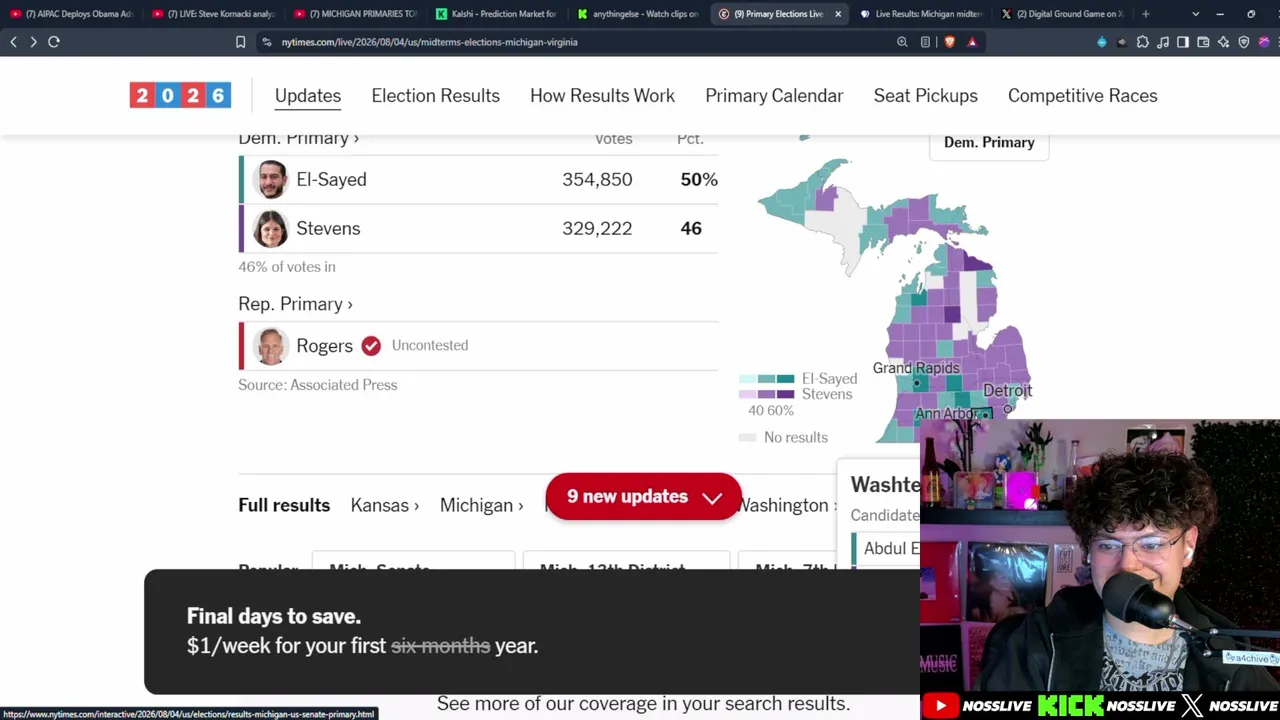Click the Stevens legend color swatches
1280x720 pixels.
[767, 394]
